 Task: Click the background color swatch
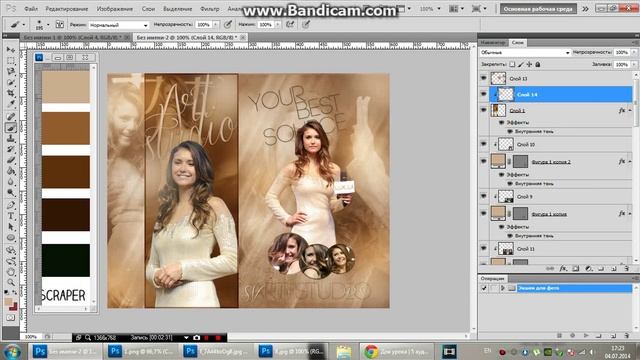(13, 307)
